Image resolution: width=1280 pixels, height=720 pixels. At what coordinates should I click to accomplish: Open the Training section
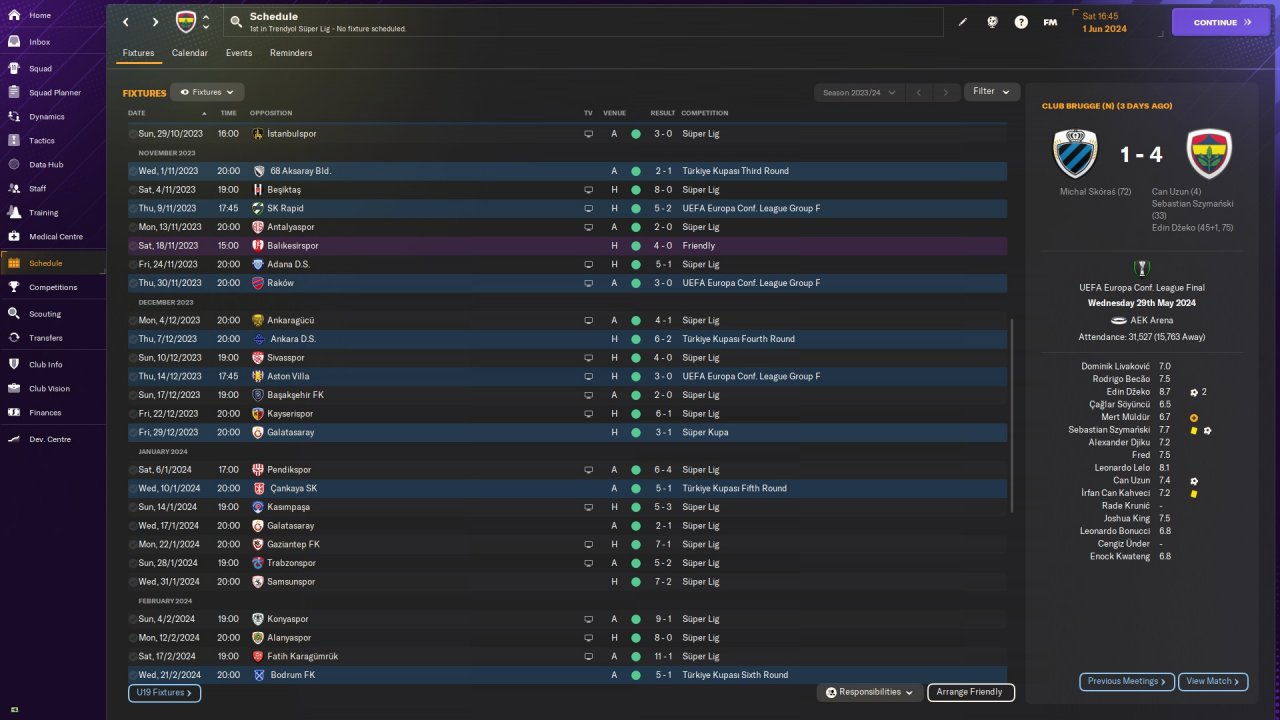click(x=44, y=213)
